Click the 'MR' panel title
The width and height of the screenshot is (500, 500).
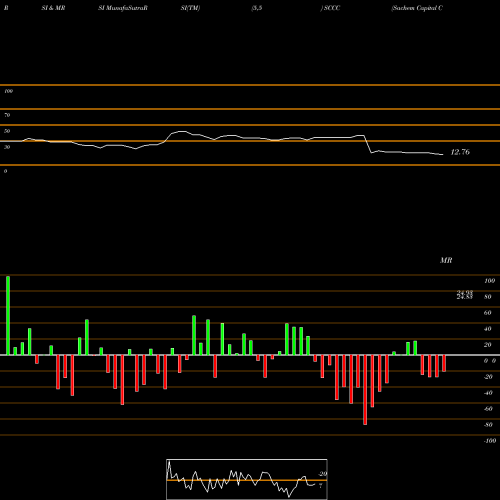click(x=446, y=260)
